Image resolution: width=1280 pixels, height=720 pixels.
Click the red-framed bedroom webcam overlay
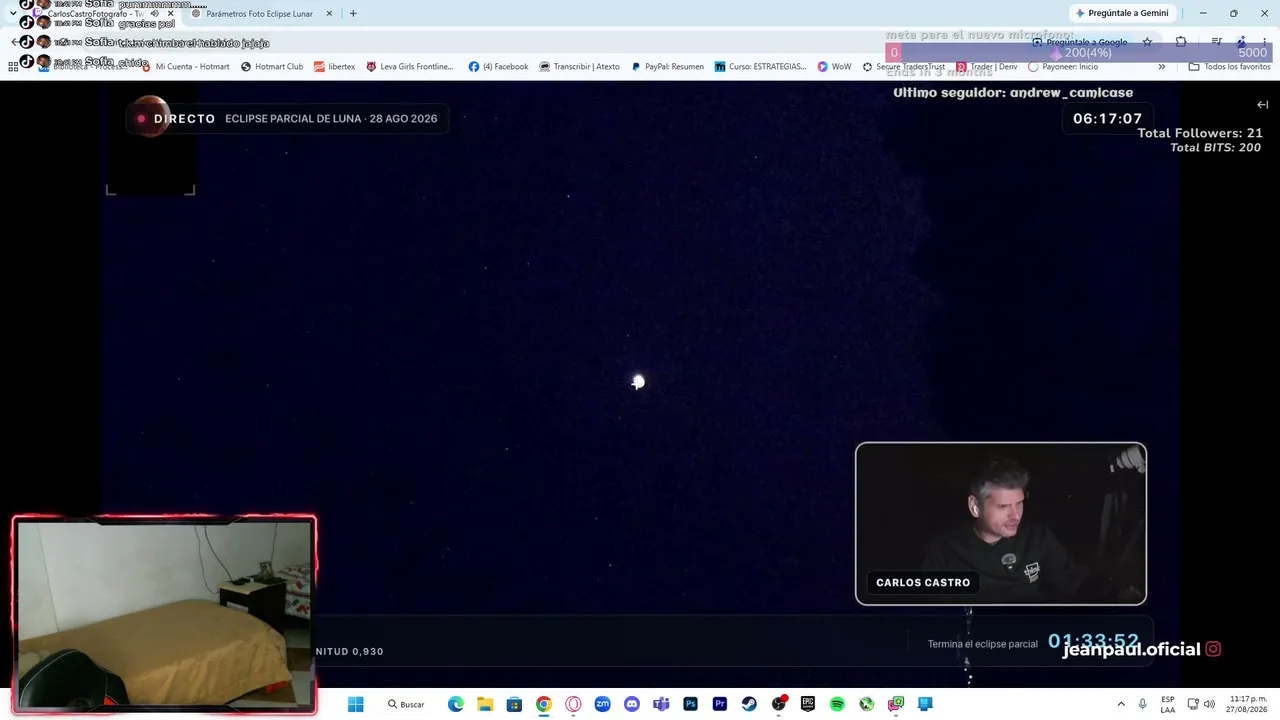coord(165,614)
